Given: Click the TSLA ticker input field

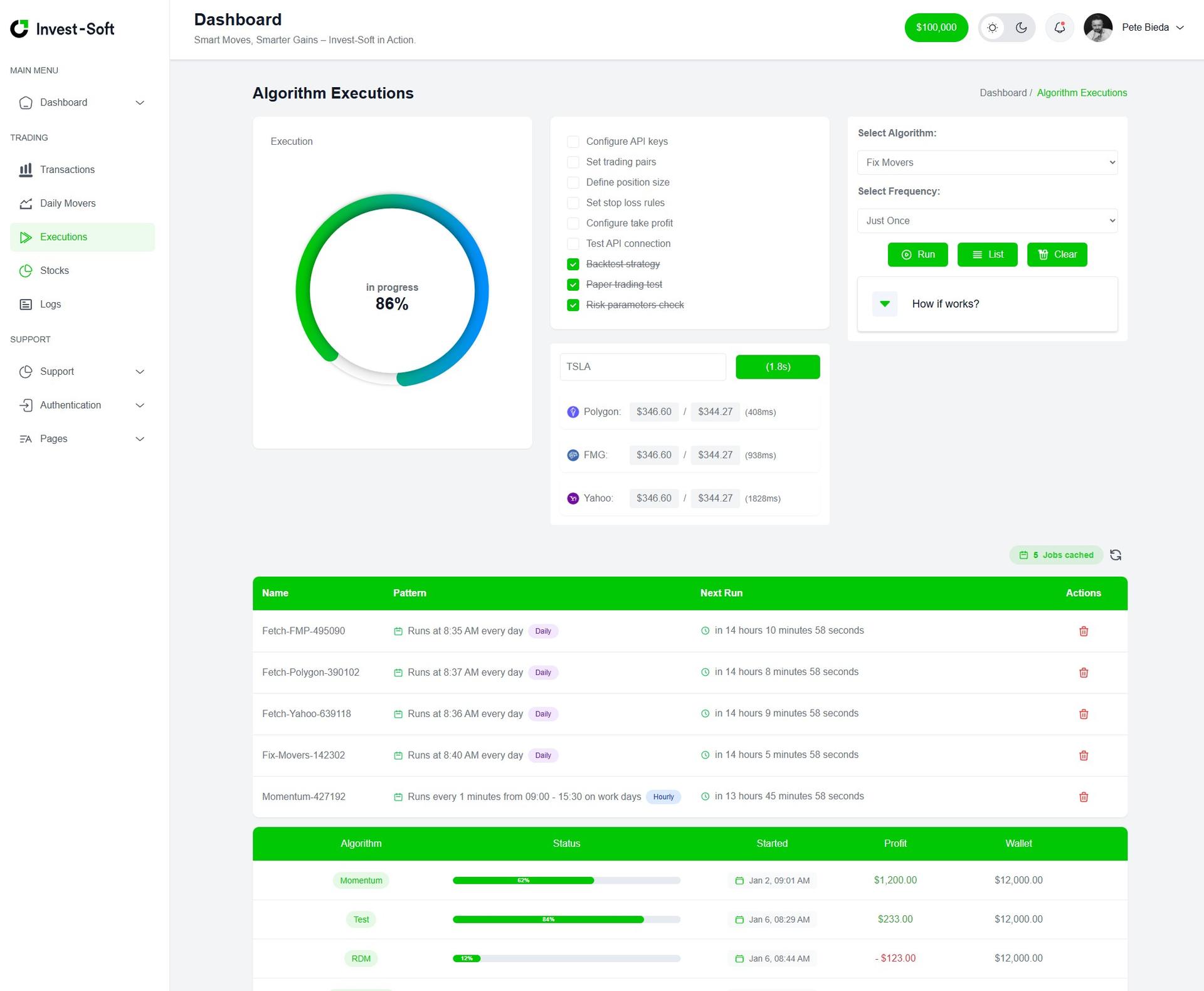Looking at the screenshot, I should click(642, 367).
